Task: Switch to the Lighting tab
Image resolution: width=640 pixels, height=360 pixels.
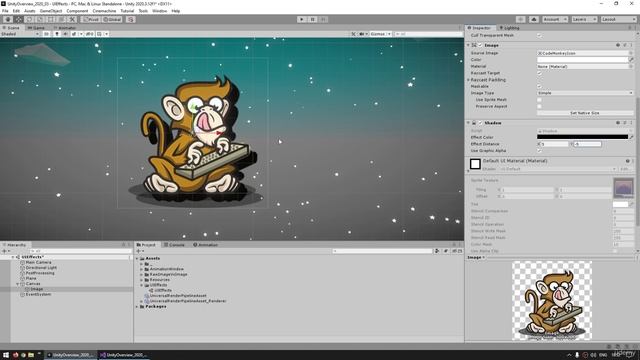Action: click(x=509, y=28)
